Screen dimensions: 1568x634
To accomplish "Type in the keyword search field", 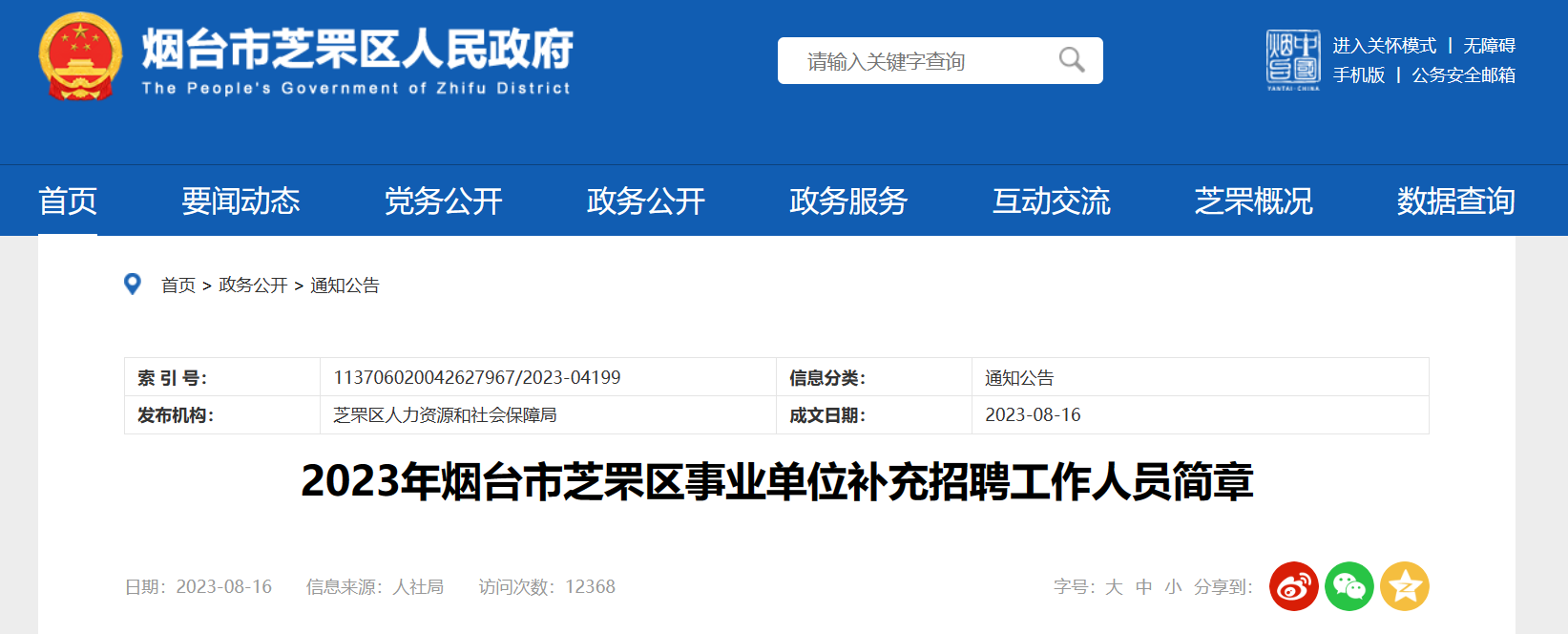I will (916, 61).
